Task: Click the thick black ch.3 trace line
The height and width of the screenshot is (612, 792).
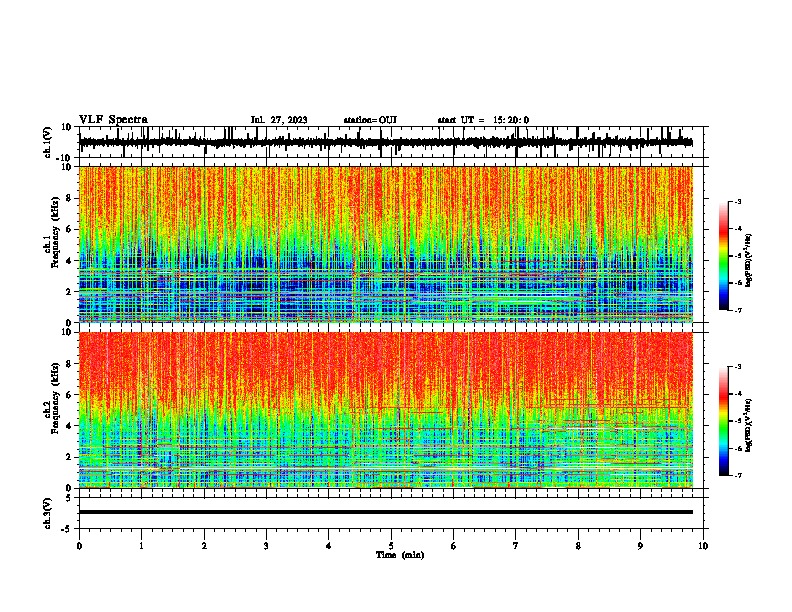Action: [385, 512]
